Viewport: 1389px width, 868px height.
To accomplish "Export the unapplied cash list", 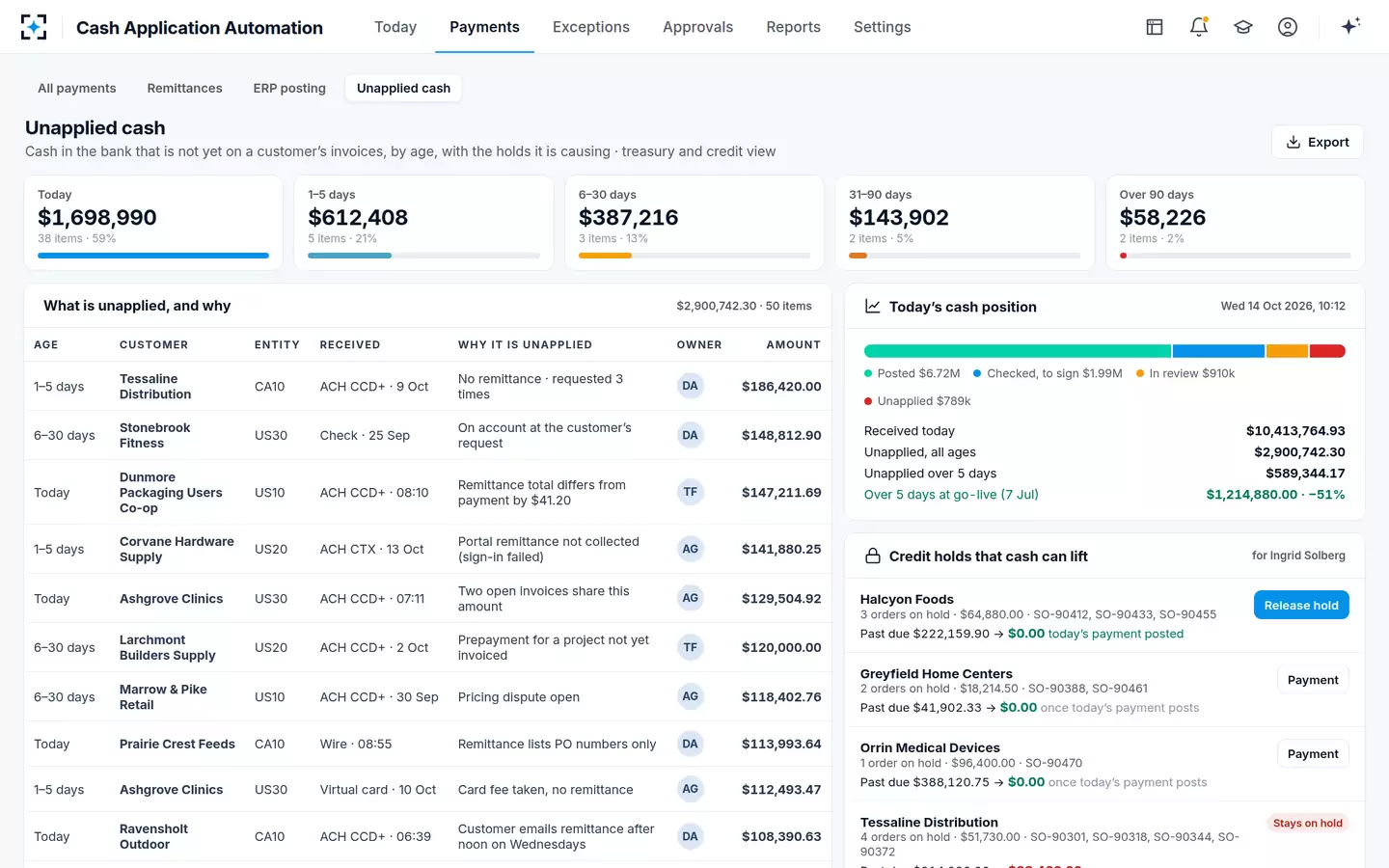I will (x=1317, y=142).
